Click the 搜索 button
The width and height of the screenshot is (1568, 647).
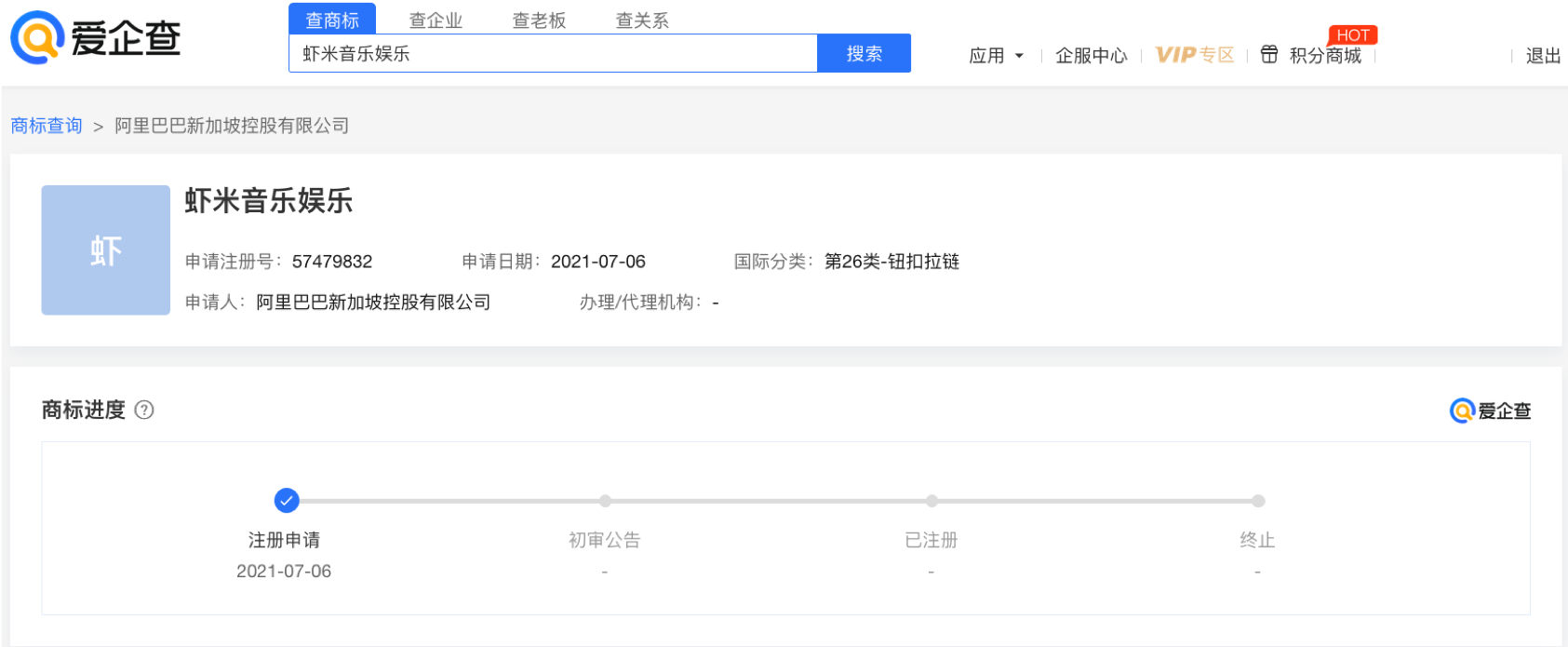point(864,54)
